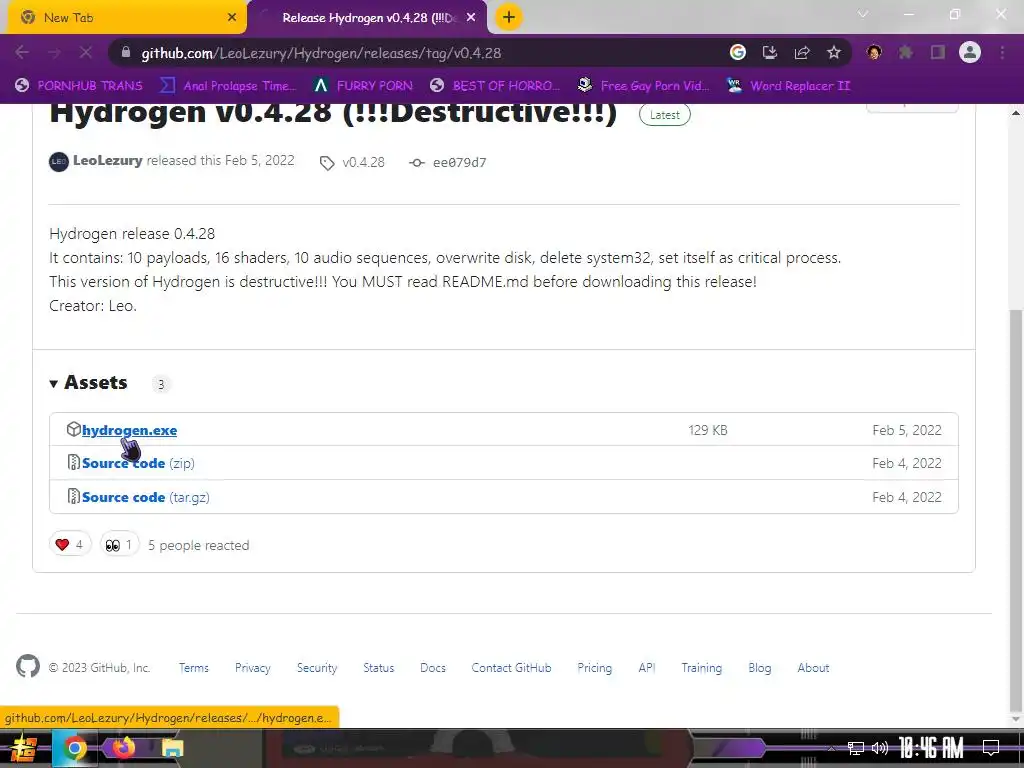This screenshot has height=768, width=1024.
Task: Close the Release Hydrogen tab
Action: [471, 18]
